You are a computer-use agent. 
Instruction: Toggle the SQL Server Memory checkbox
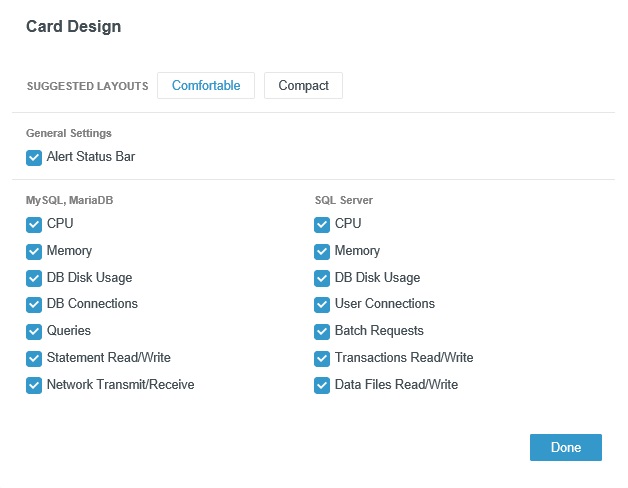click(322, 252)
